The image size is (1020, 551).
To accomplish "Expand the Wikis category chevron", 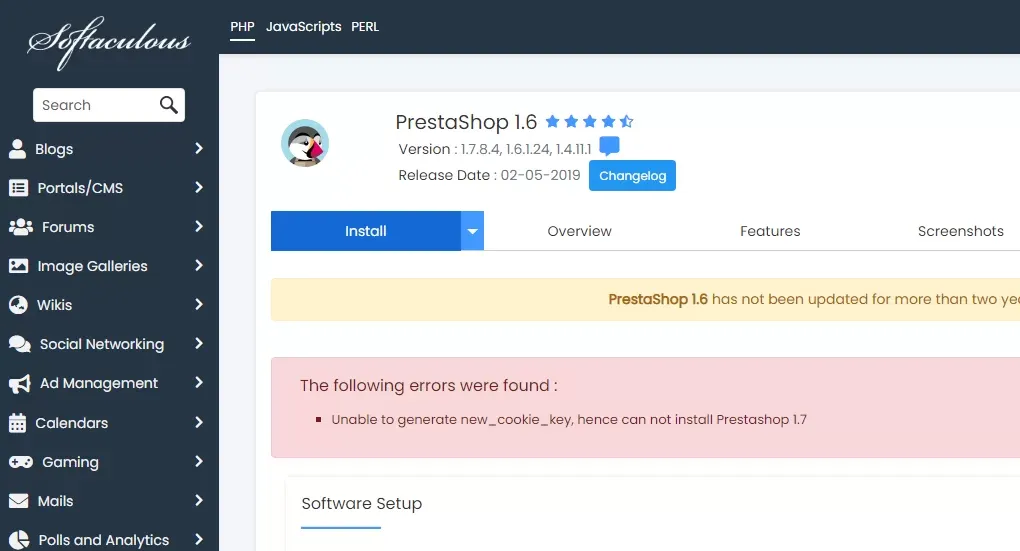I will (198, 304).
